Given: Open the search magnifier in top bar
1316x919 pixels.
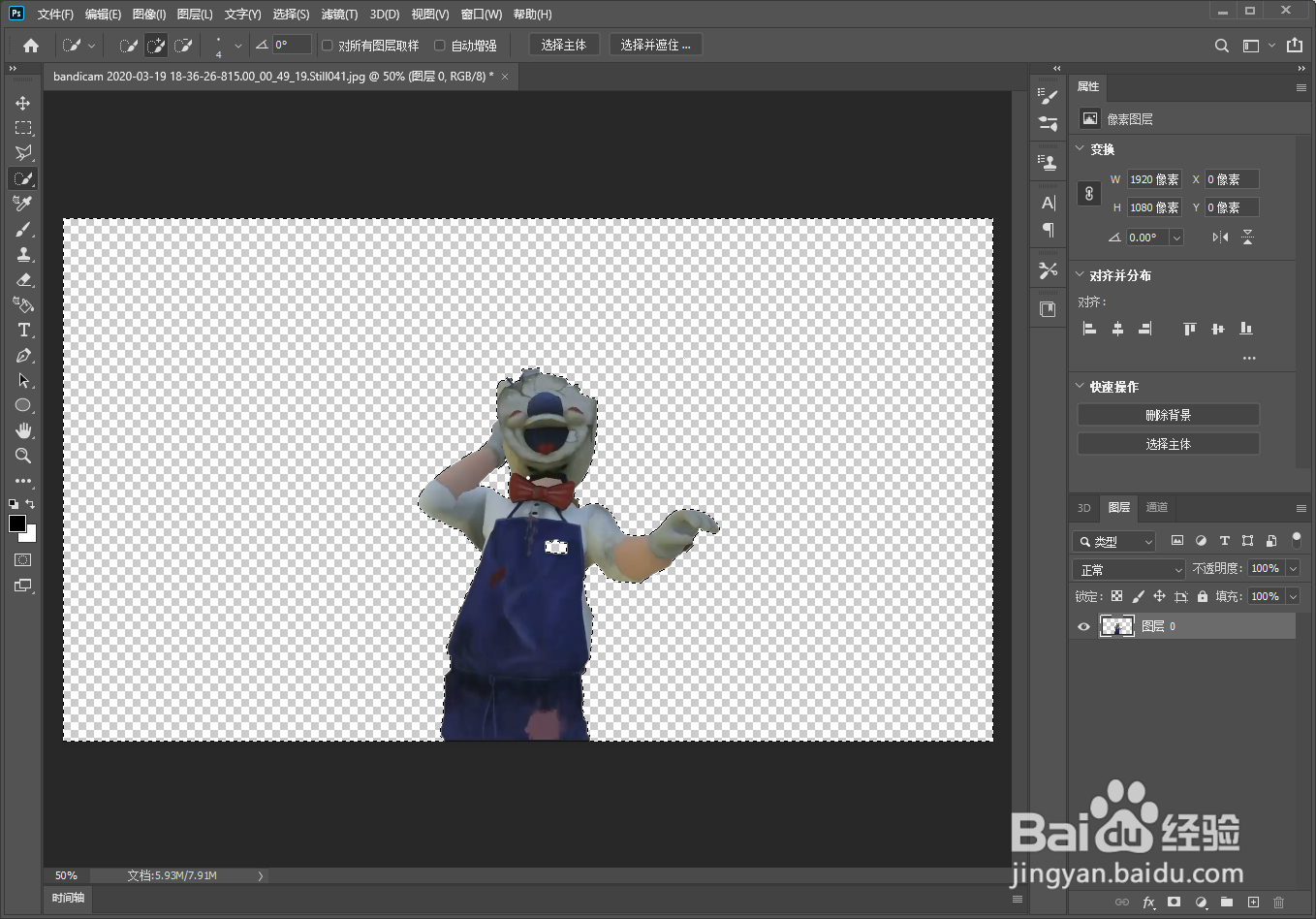Looking at the screenshot, I should pos(1221,46).
